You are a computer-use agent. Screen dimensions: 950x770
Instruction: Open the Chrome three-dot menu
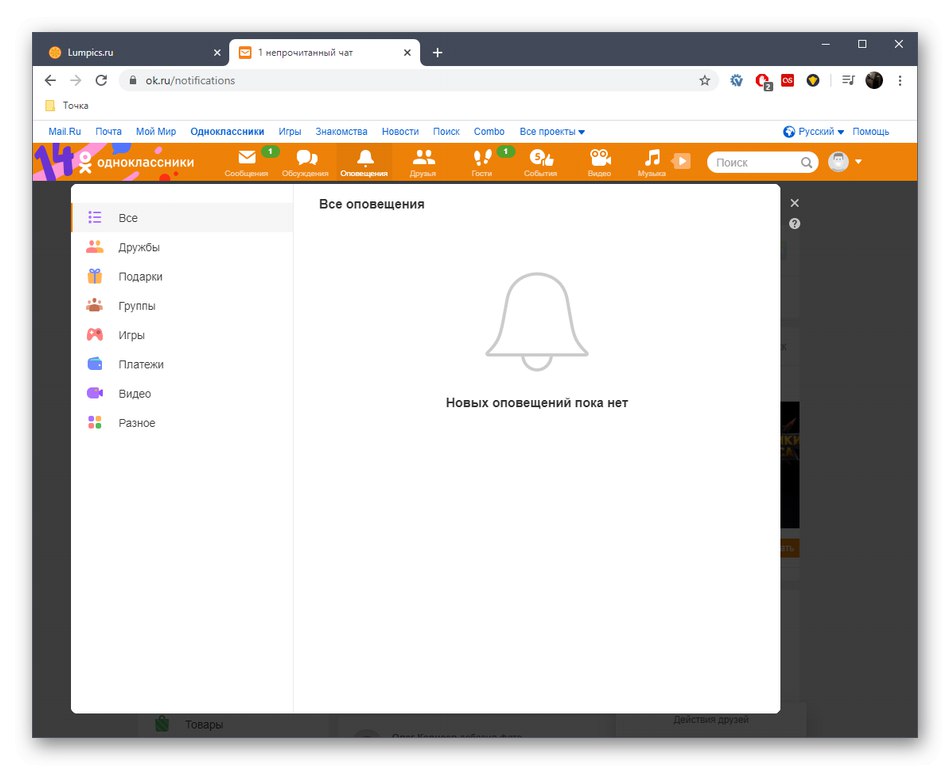pos(900,80)
